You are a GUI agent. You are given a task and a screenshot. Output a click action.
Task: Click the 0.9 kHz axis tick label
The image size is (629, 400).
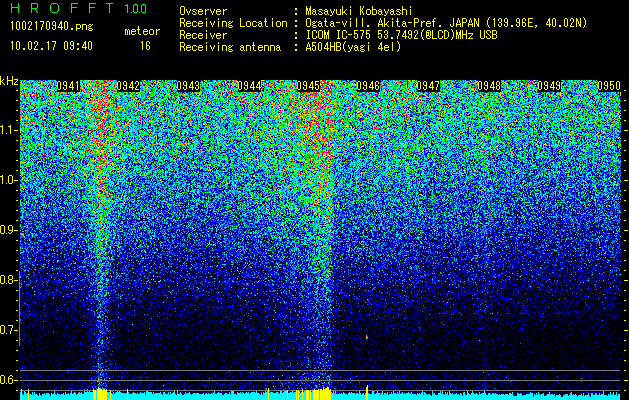(7, 230)
